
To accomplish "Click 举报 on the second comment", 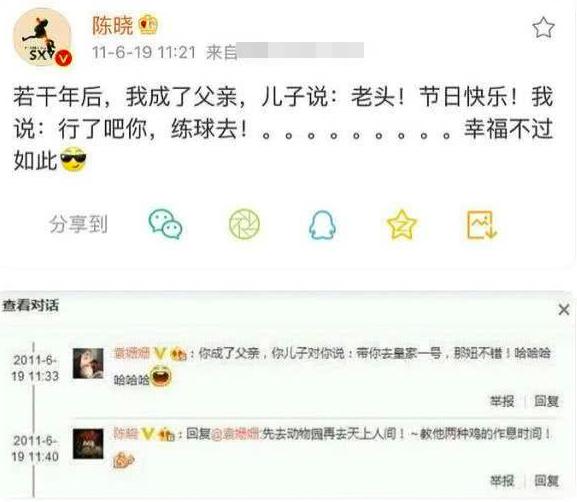I will point(502,481).
